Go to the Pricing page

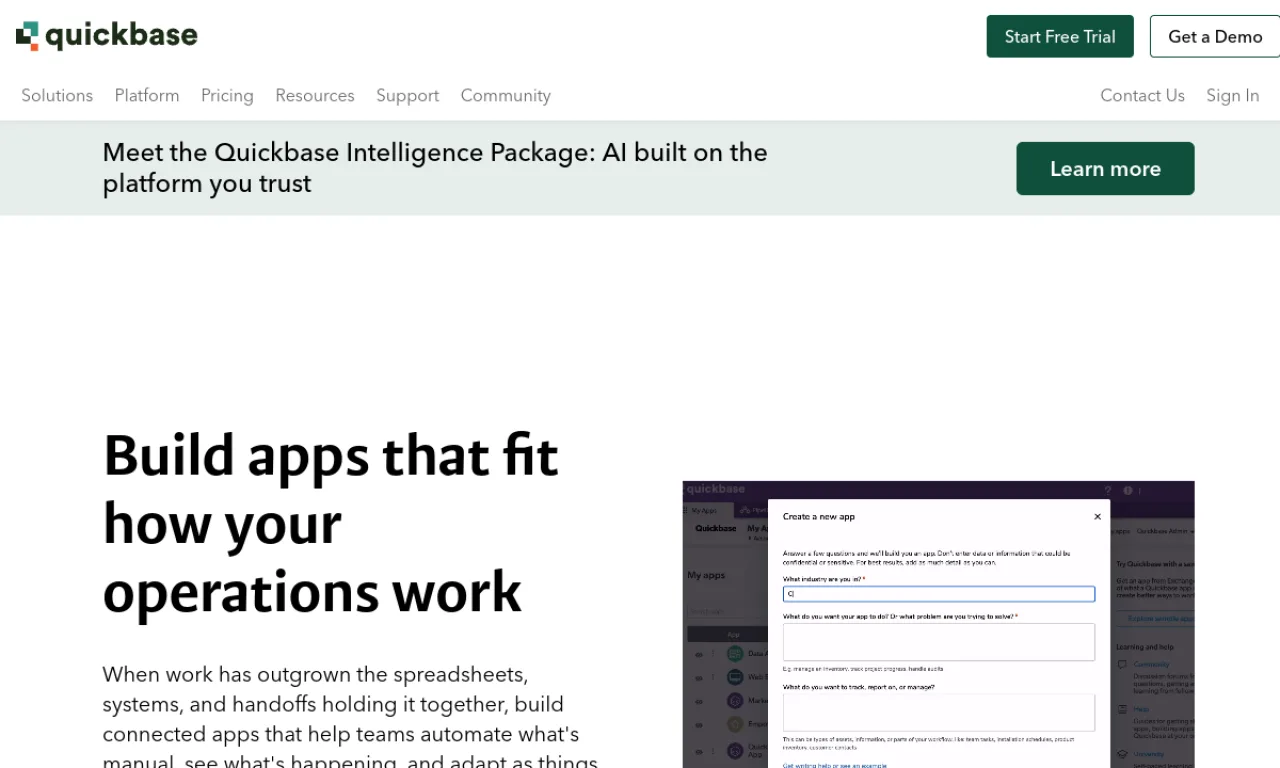227,95
